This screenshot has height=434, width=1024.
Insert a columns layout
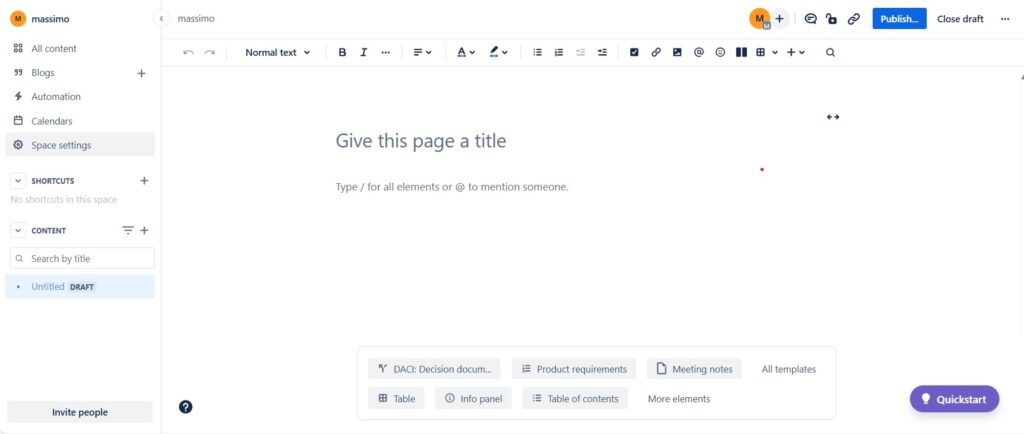pyautogui.click(x=741, y=52)
